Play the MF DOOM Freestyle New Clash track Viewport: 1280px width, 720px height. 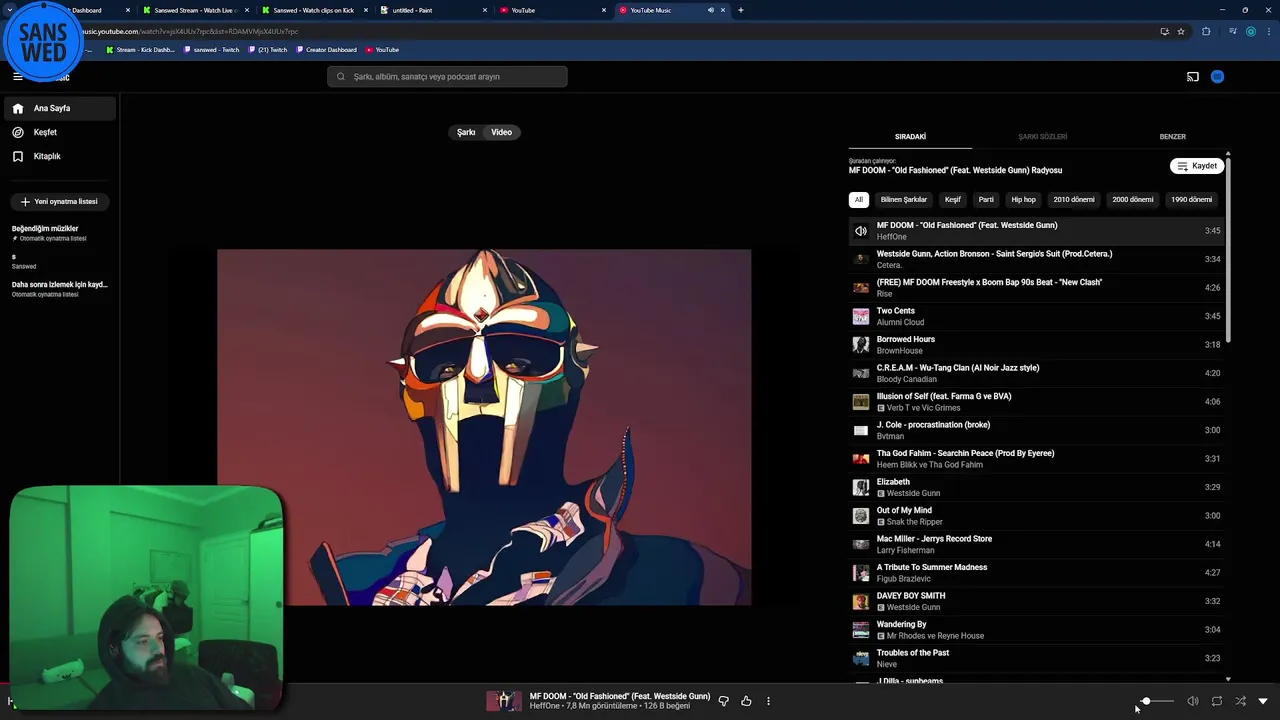point(1037,288)
